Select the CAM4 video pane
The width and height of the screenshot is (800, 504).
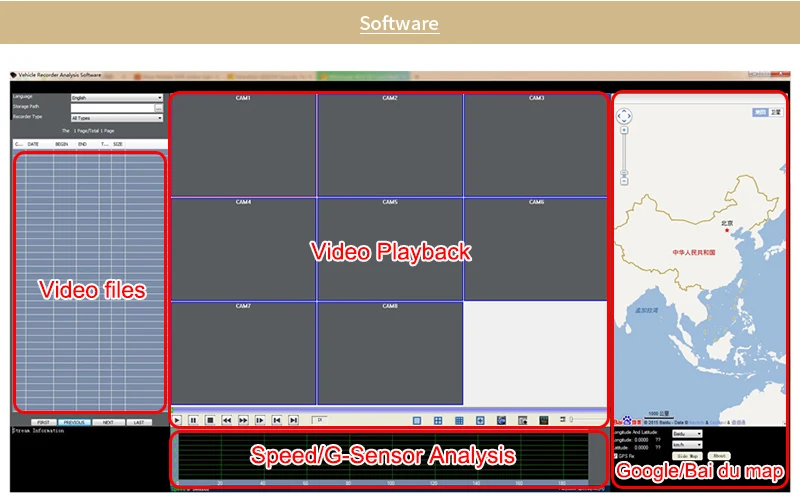pyautogui.click(x=243, y=249)
